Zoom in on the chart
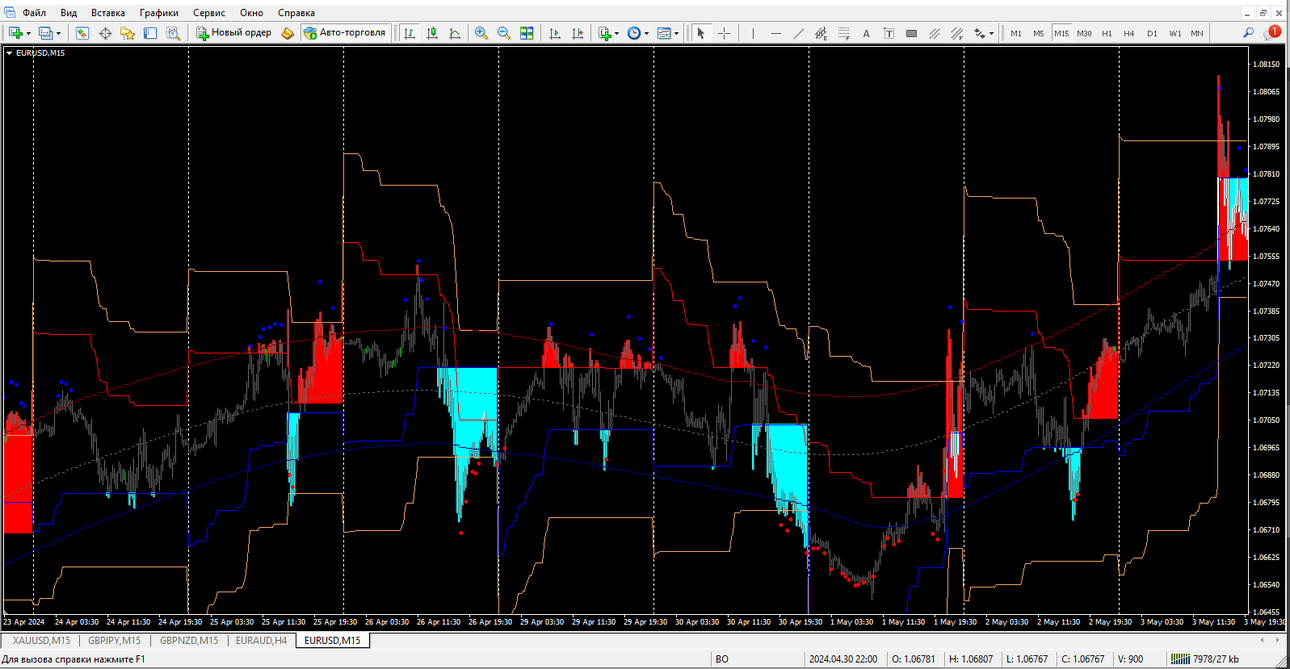Image resolution: width=1290 pixels, height=669 pixels. point(481,33)
